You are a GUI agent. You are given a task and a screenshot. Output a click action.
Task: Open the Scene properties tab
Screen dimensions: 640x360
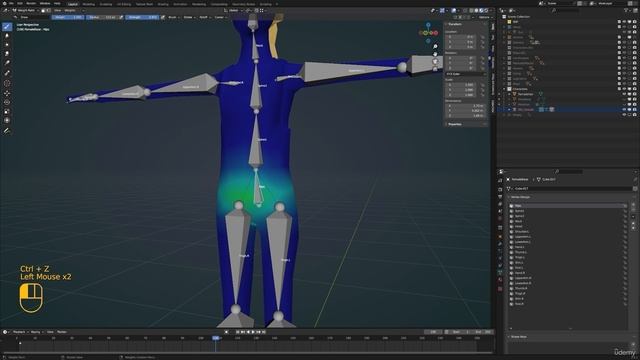pyautogui.click(x=500, y=211)
